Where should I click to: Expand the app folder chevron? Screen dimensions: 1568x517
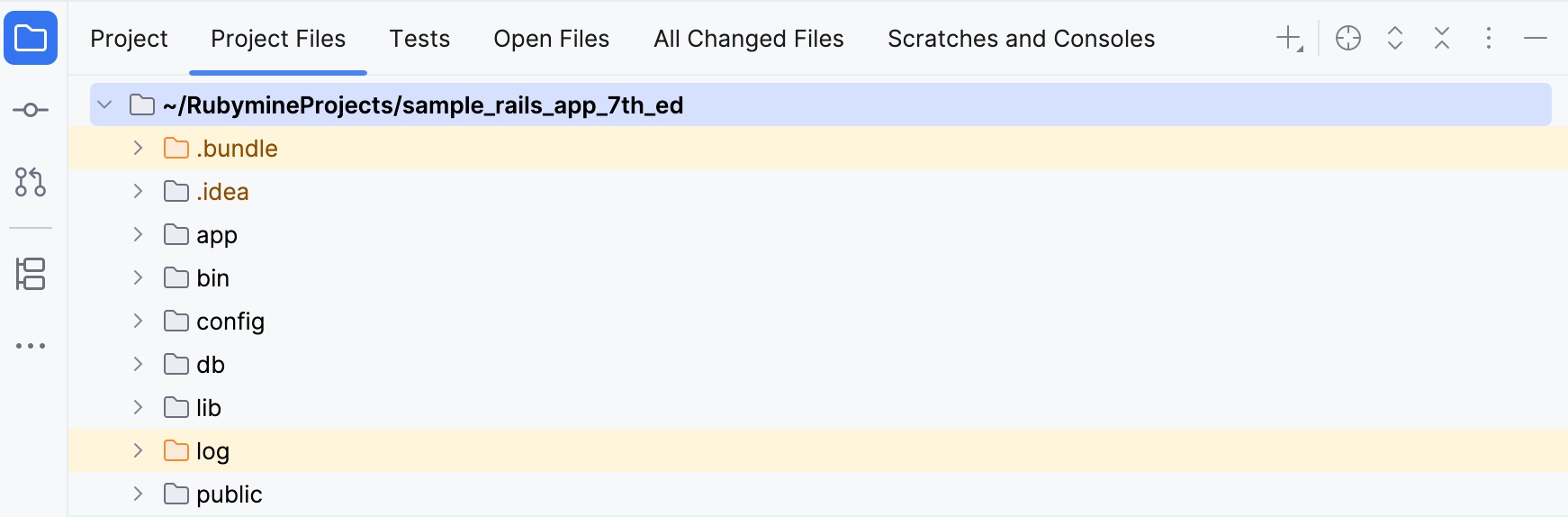click(138, 234)
